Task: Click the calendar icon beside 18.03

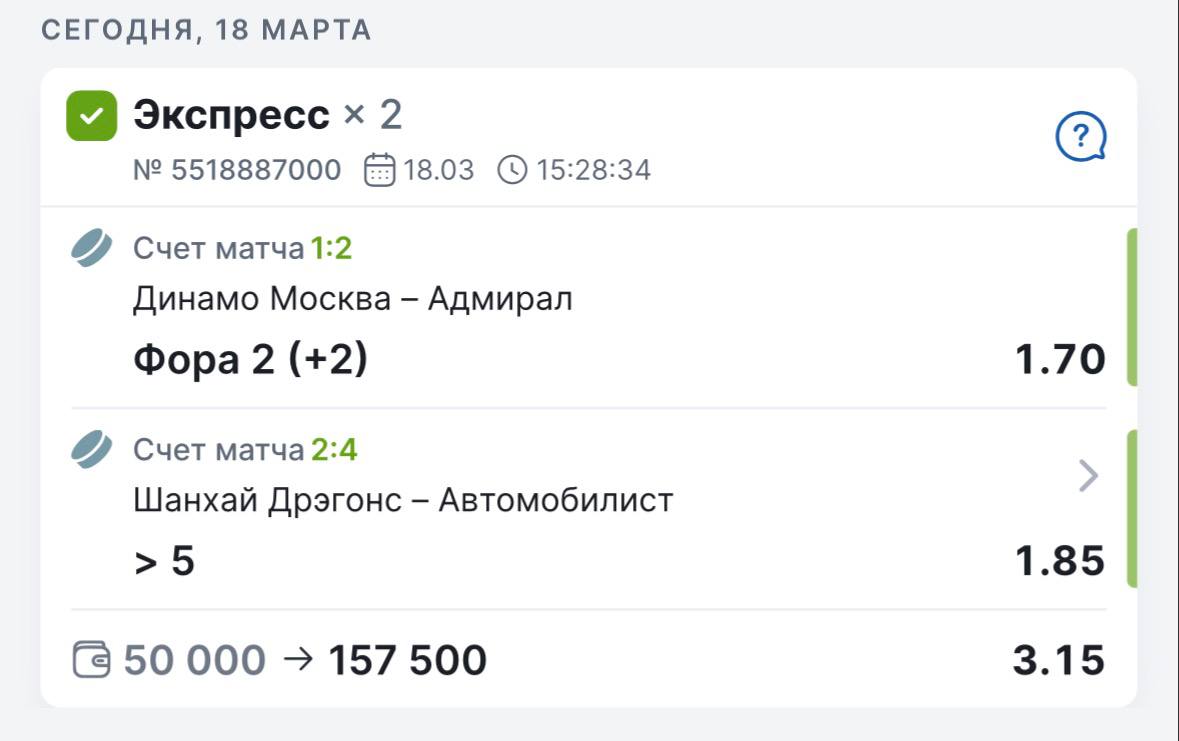Action: click(379, 170)
